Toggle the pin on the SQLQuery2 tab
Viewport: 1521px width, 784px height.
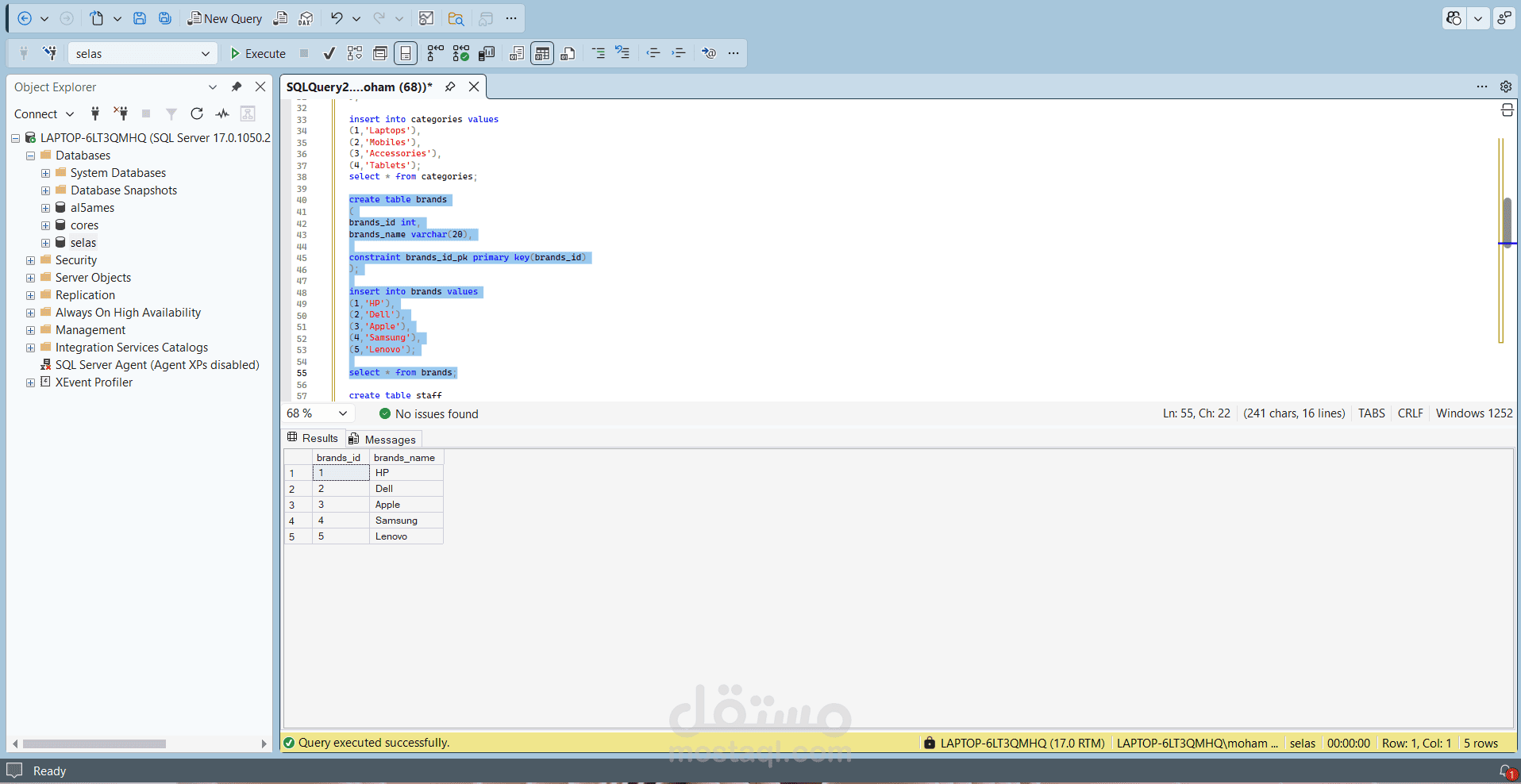pyautogui.click(x=450, y=86)
